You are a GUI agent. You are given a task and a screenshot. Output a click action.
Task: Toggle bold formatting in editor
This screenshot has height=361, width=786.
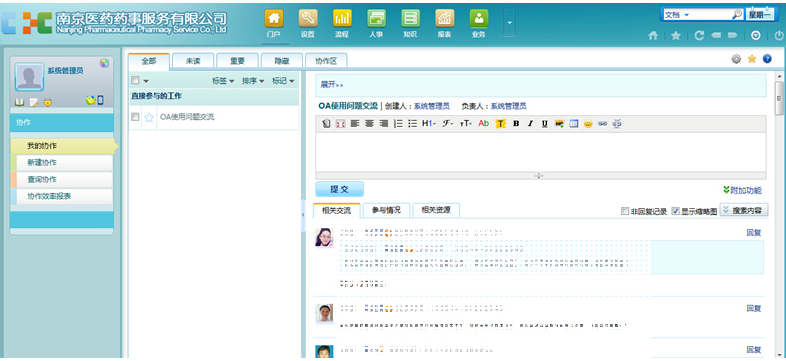tap(516, 123)
